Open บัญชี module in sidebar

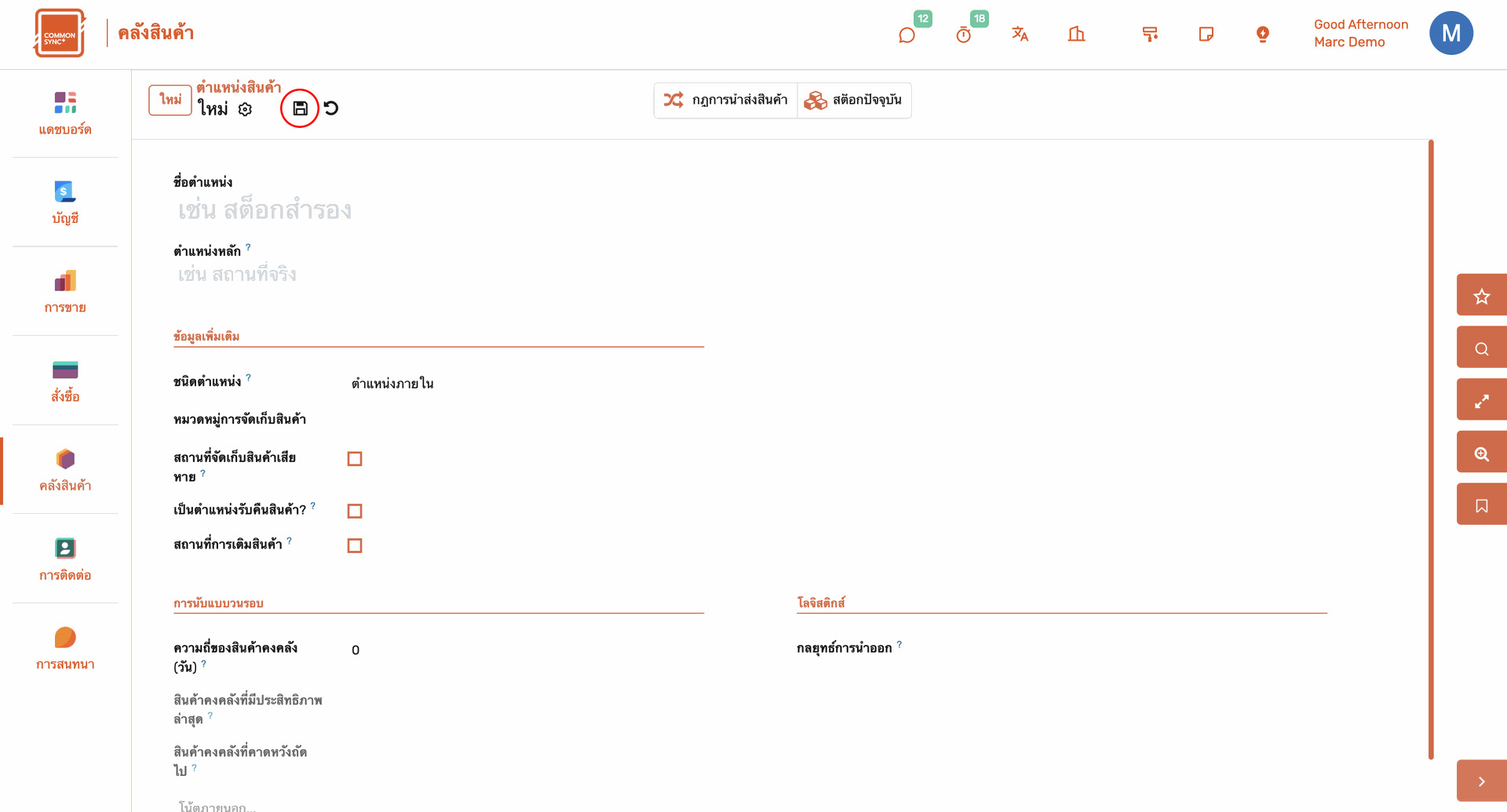tap(65, 202)
